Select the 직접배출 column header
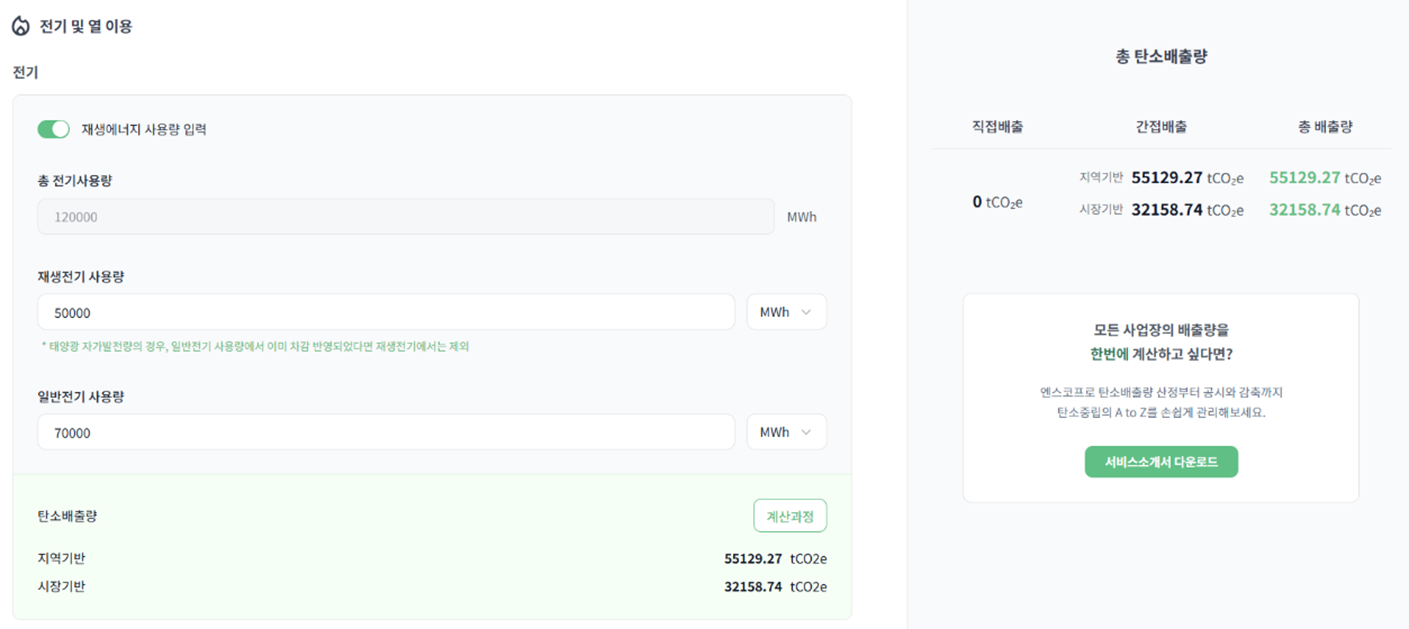 pos(997,127)
